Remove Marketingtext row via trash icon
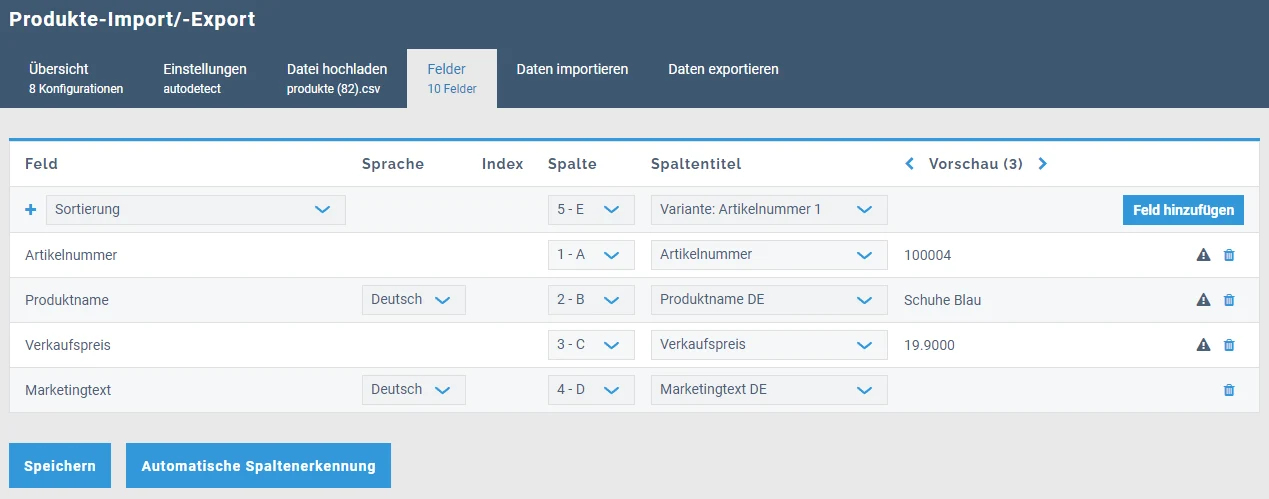 (1229, 390)
